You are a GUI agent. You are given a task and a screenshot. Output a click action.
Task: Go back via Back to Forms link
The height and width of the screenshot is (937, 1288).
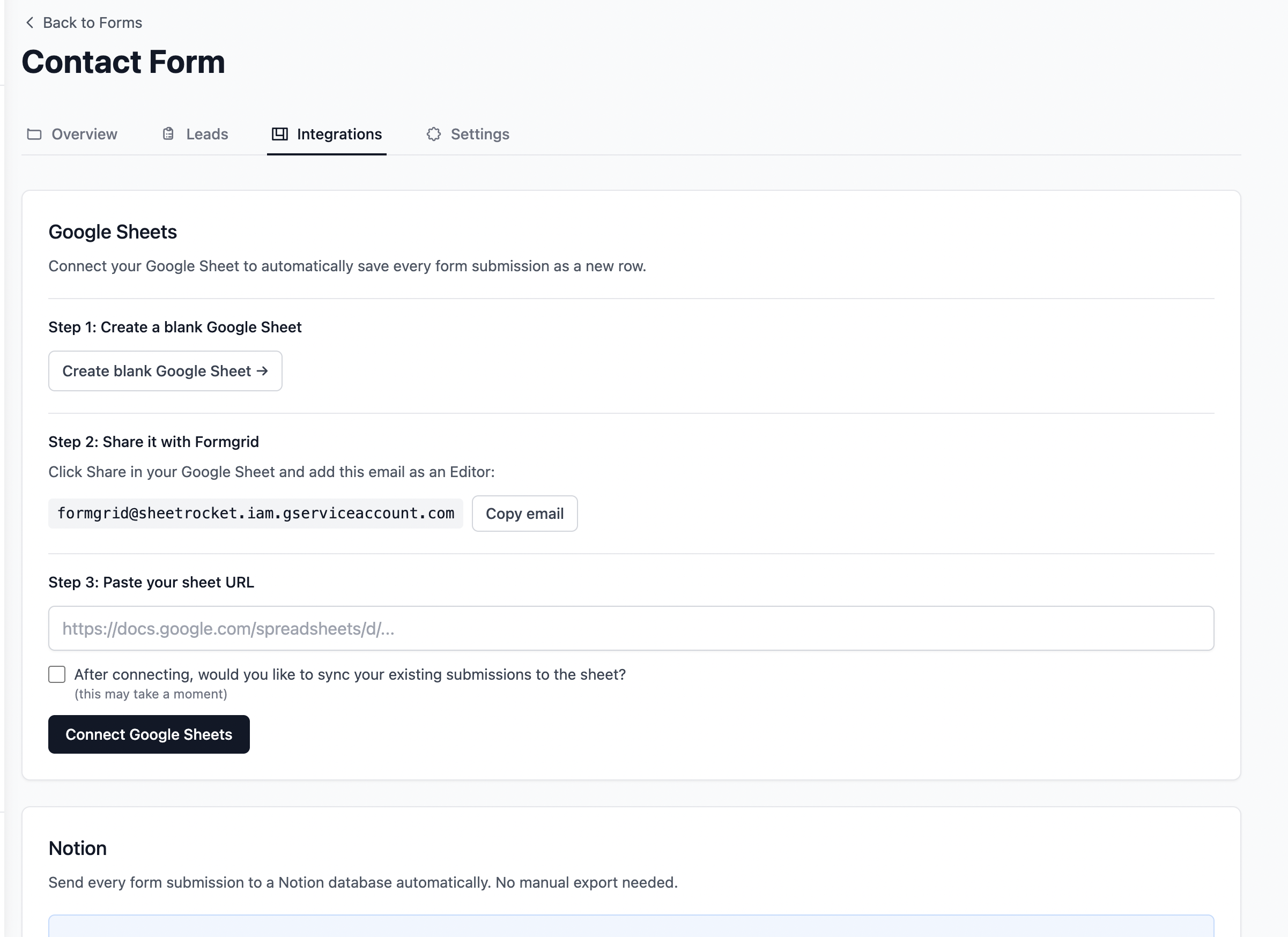click(84, 23)
